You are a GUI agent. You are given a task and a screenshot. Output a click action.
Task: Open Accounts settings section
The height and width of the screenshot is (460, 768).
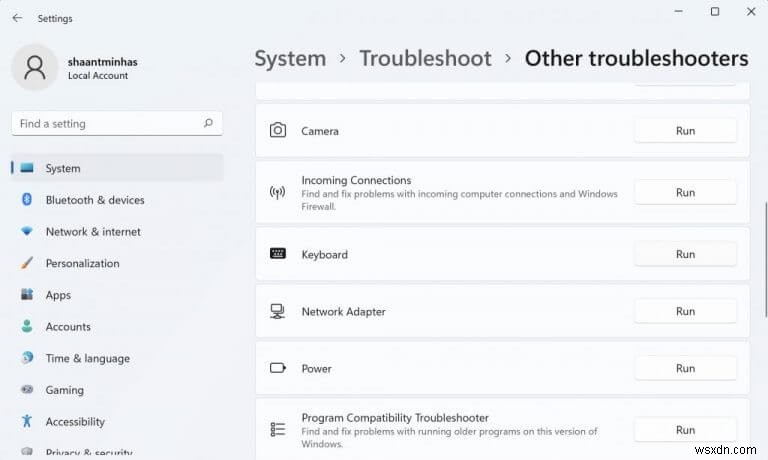[68, 327]
